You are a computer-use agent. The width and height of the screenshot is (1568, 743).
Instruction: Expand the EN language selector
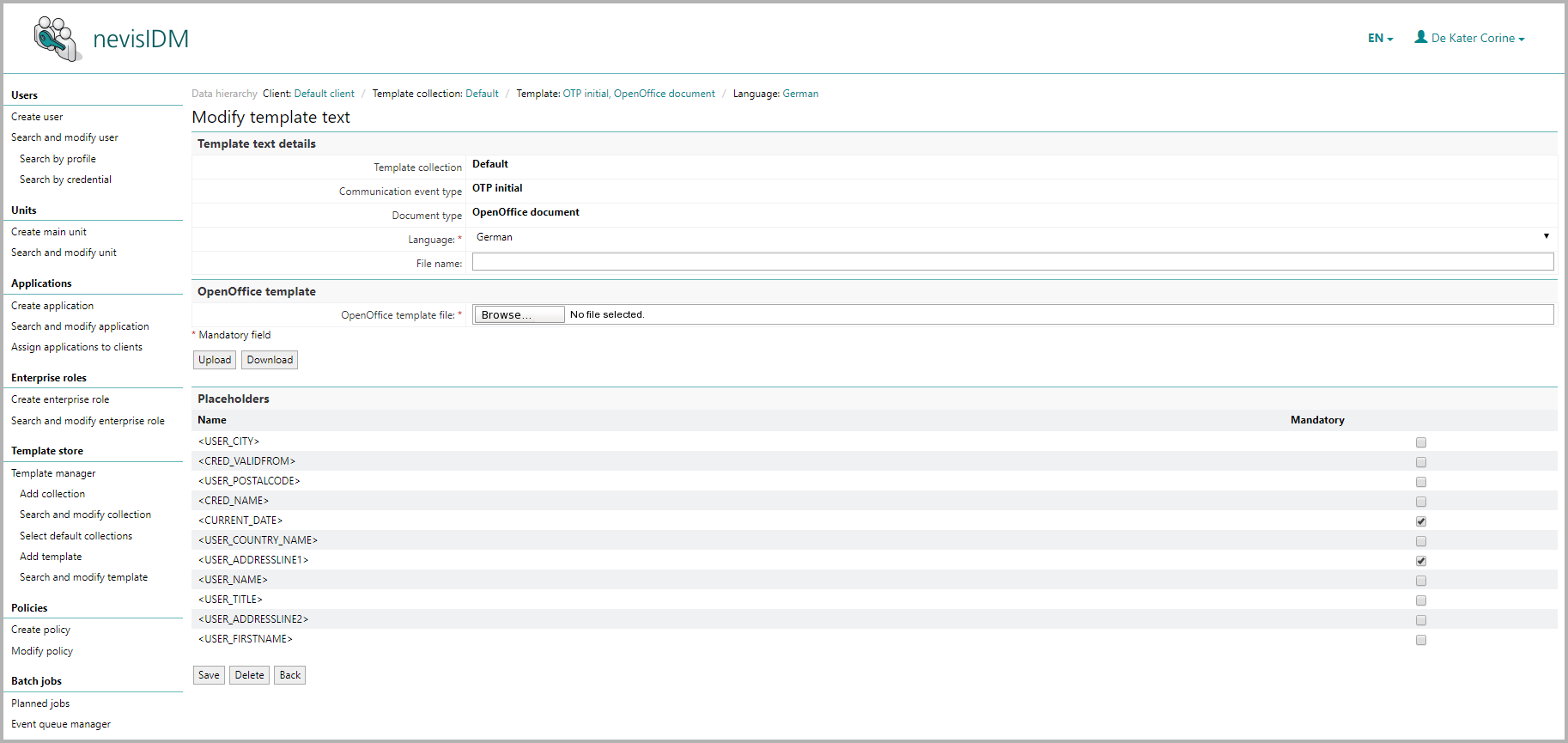tap(1380, 39)
